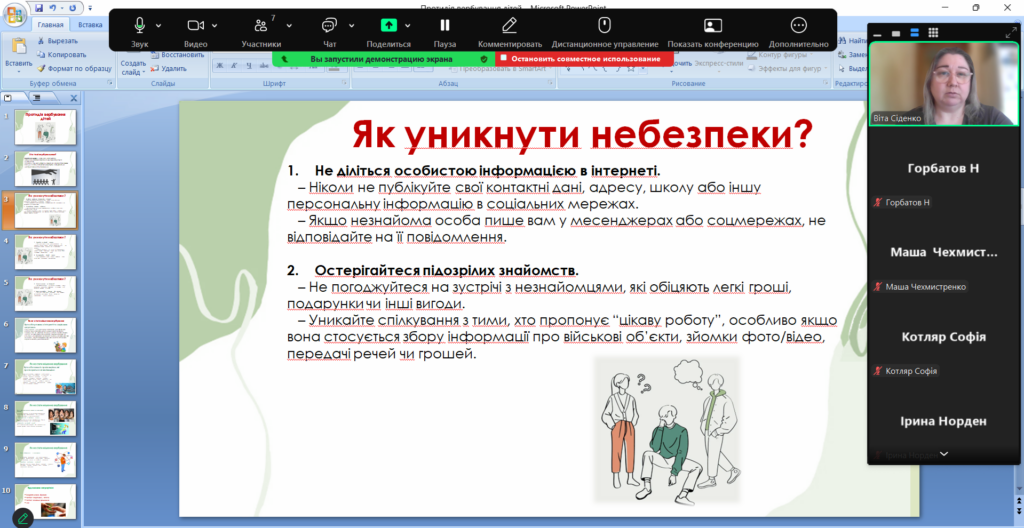Expand more participants chevron below Ірина Норден

coord(944,454)
